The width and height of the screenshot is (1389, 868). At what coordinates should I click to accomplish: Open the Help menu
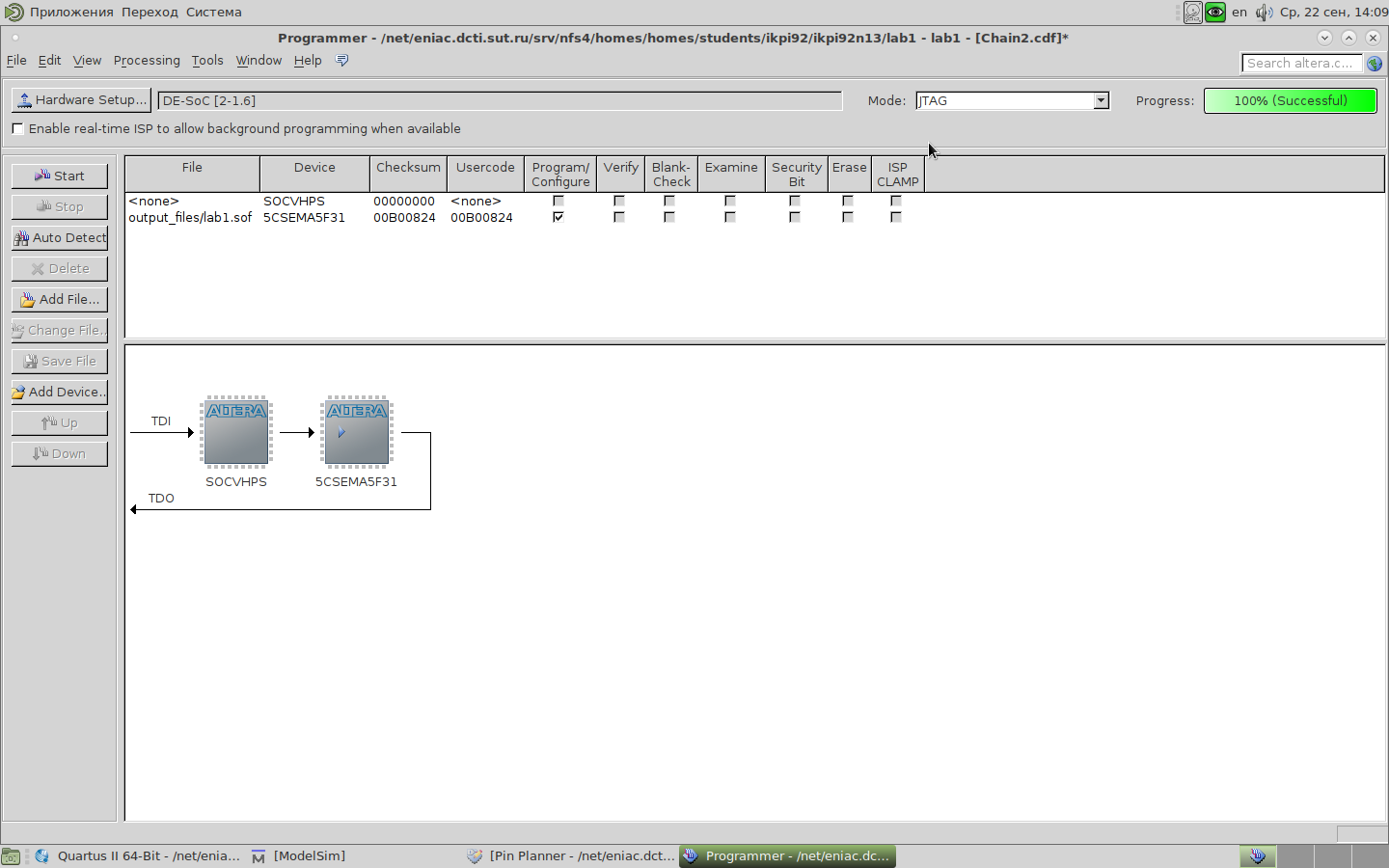click(308, 60)
